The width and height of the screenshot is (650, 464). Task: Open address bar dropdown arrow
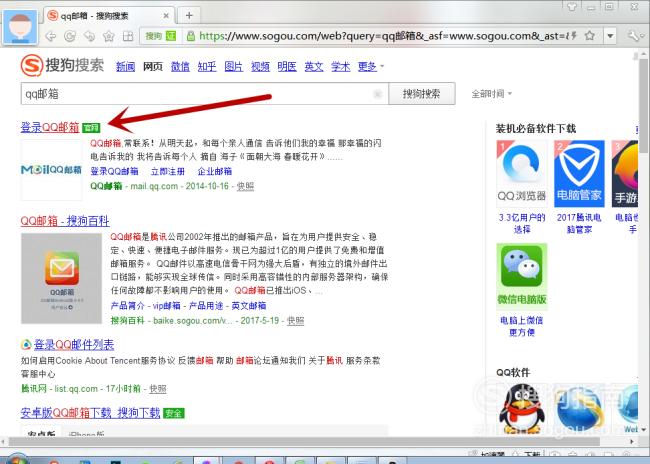(610, 36)
